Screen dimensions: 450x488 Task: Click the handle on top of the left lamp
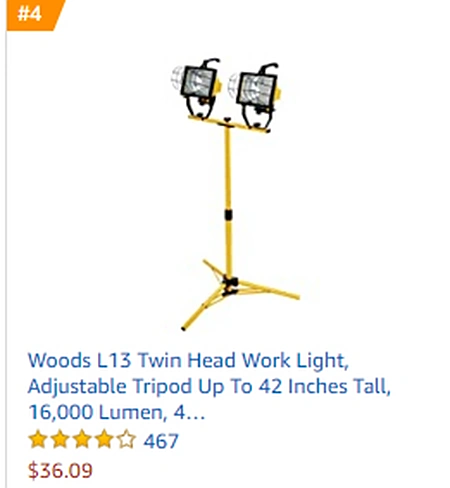click(x=210, y=63)
